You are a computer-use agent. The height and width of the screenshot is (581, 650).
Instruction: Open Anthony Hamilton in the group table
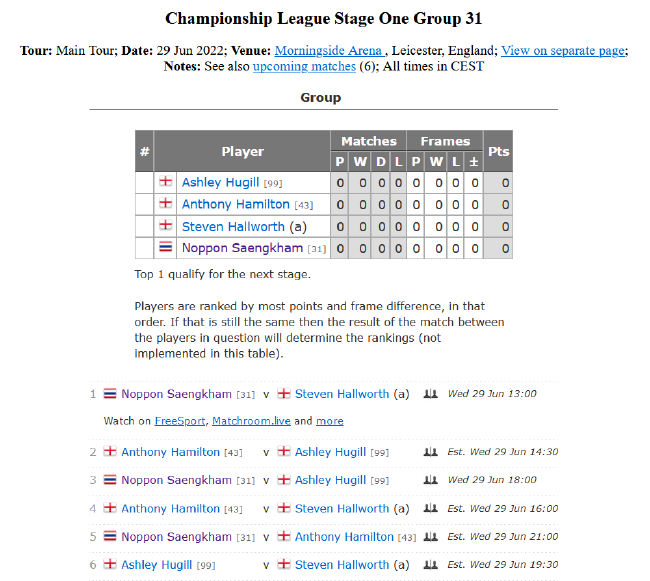click(235, 204)
